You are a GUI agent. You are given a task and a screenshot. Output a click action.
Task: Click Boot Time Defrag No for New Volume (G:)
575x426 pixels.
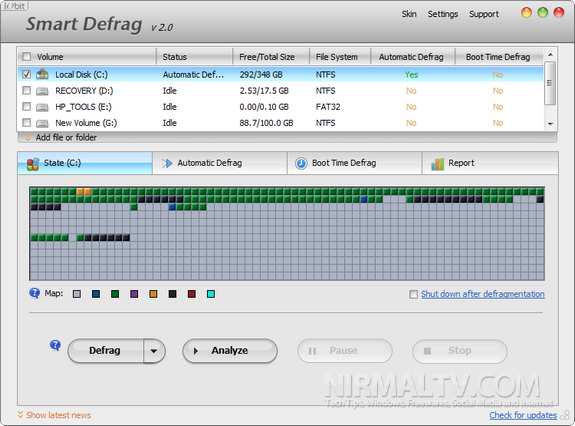pos(498,123)
